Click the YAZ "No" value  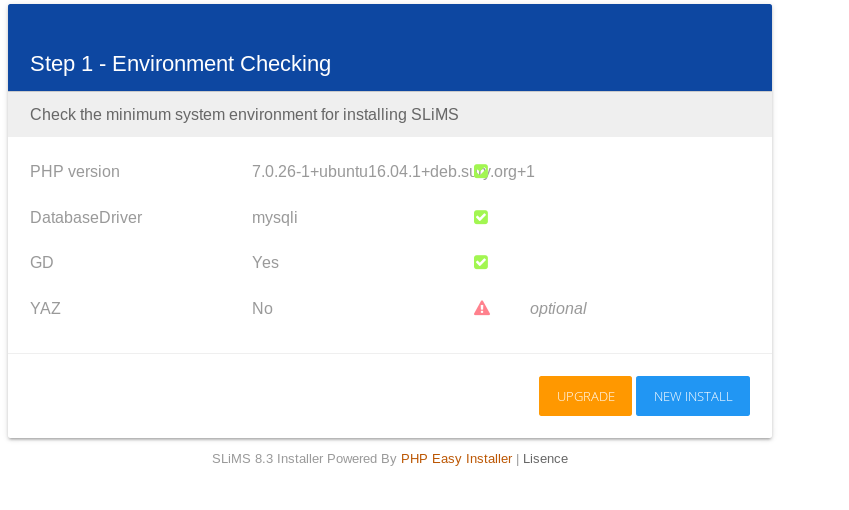click(262, 308)
